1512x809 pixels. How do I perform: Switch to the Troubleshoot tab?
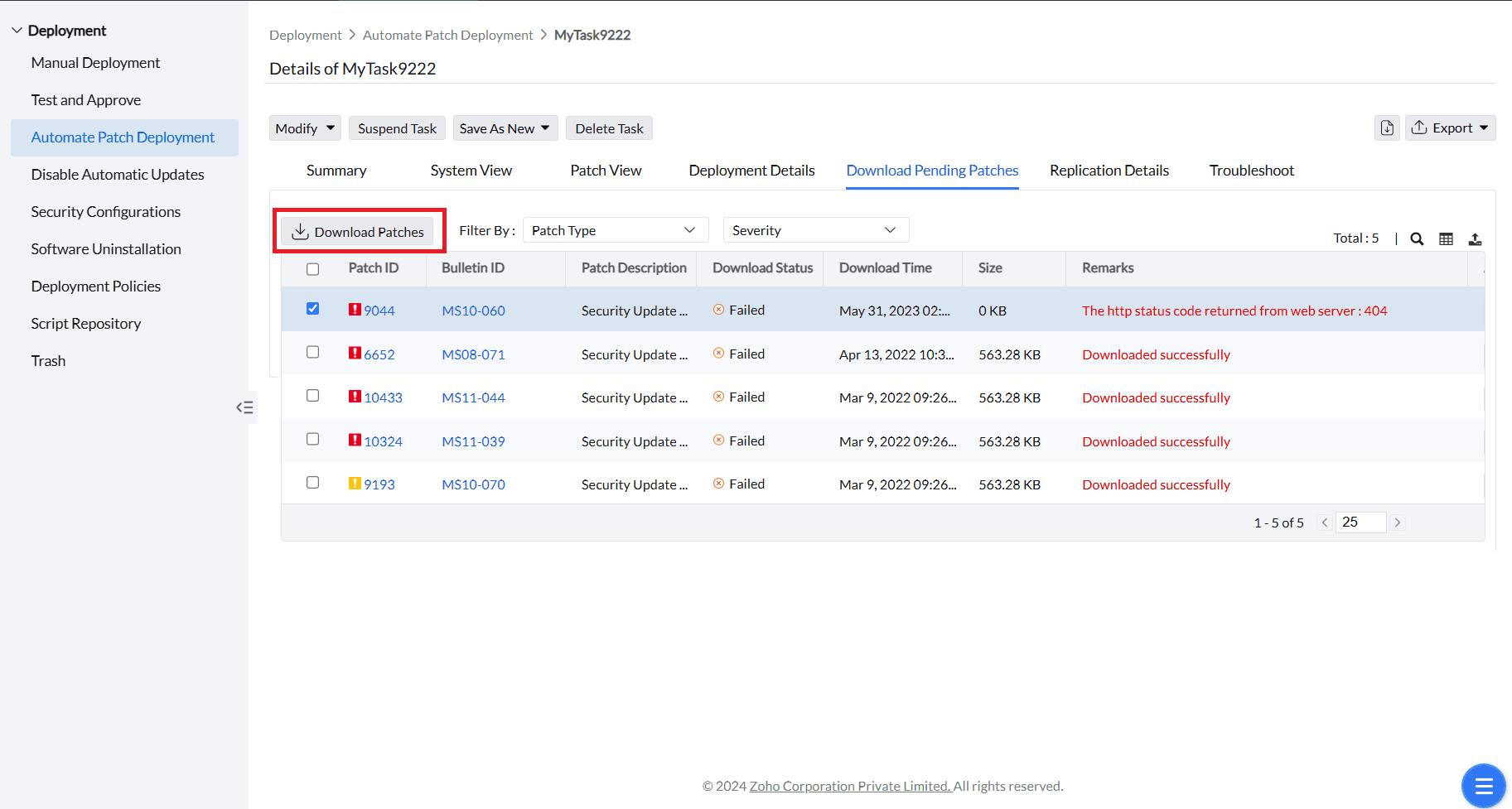point(1251,170)
